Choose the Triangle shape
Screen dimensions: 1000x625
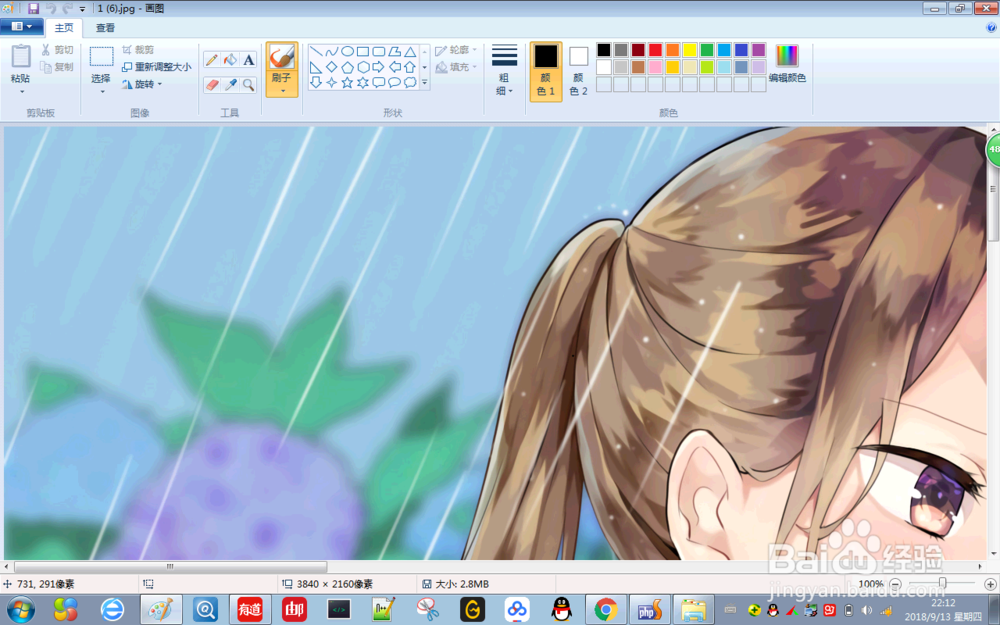pyautogui.click(x=410, y=52)
